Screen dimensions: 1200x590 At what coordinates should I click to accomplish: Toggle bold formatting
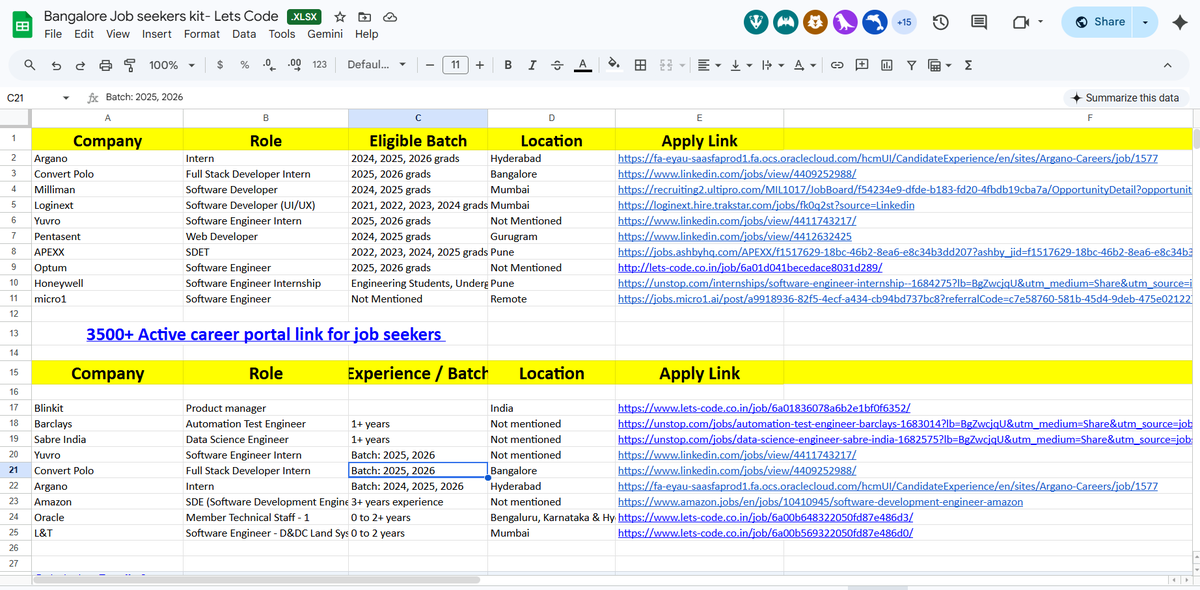coord(508,65)
